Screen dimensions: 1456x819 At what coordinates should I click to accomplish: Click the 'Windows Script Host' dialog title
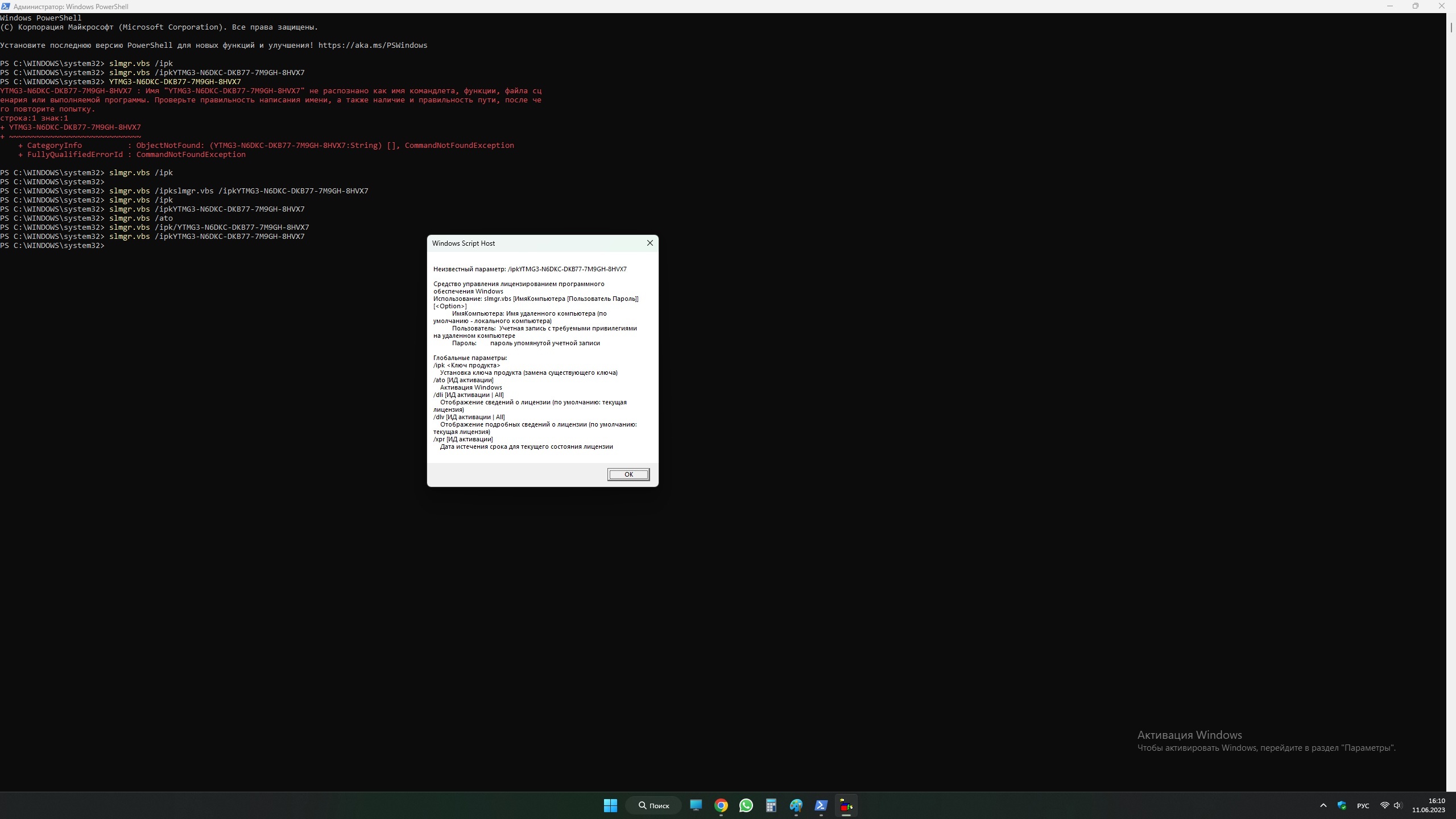coord(464,243)
